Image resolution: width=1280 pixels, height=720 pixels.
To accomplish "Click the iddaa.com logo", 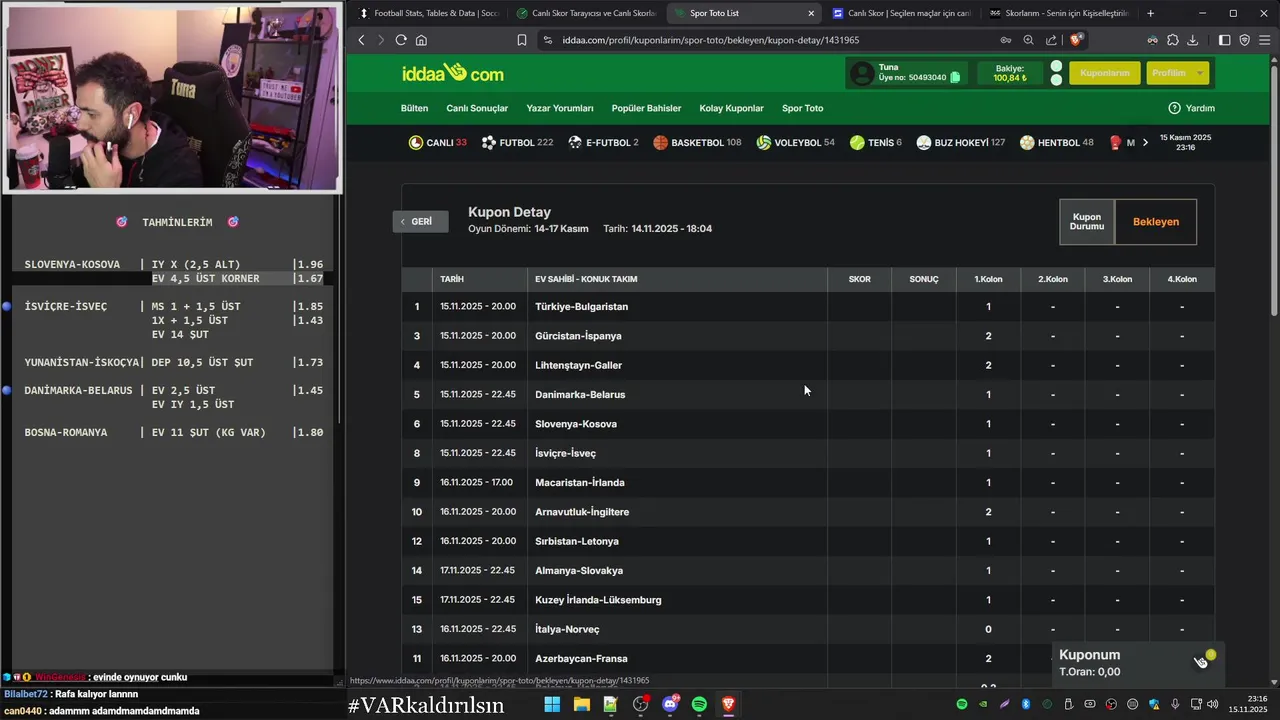I will [x=453, y=73].
